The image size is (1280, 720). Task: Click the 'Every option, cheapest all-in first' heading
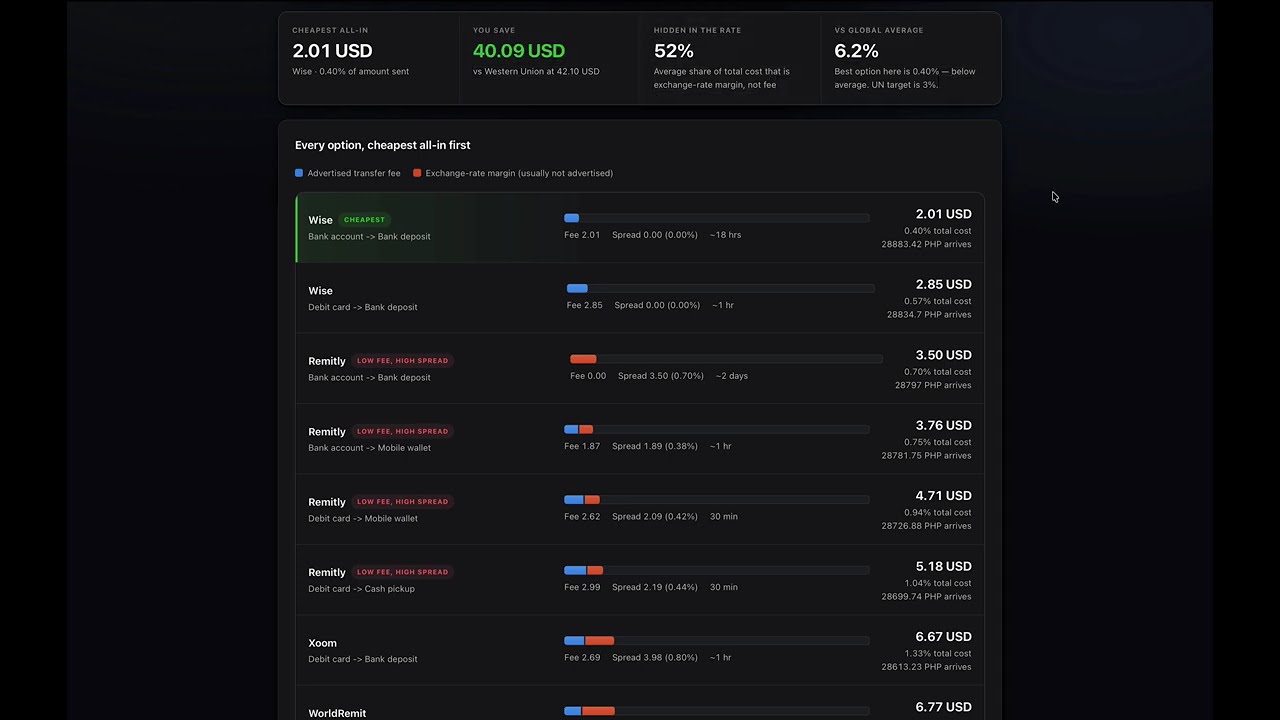click(382, 145)
